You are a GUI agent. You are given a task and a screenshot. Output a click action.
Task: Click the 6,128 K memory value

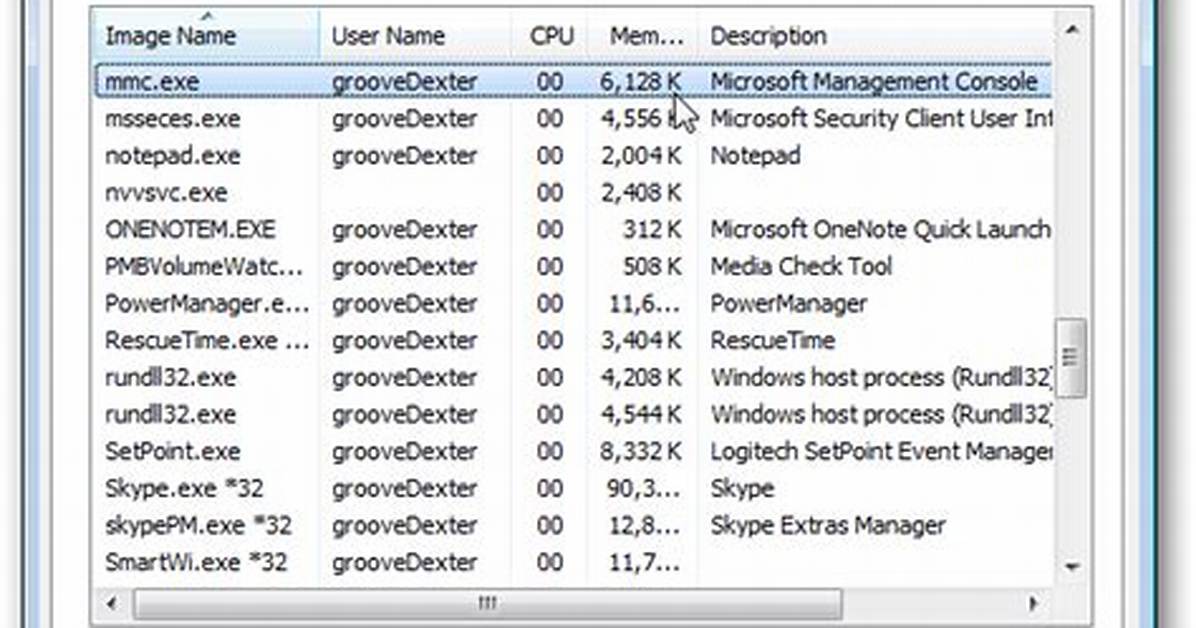point(641,82)
